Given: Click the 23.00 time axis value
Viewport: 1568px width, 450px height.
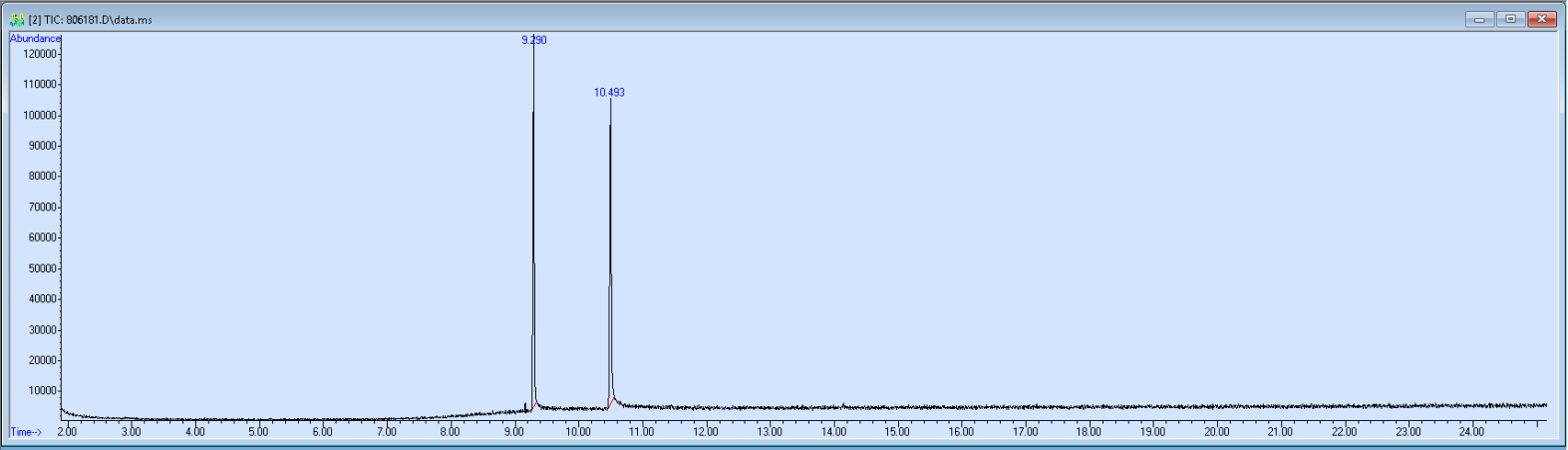Looking at the screenshot, I should (x=1408, y=432).
